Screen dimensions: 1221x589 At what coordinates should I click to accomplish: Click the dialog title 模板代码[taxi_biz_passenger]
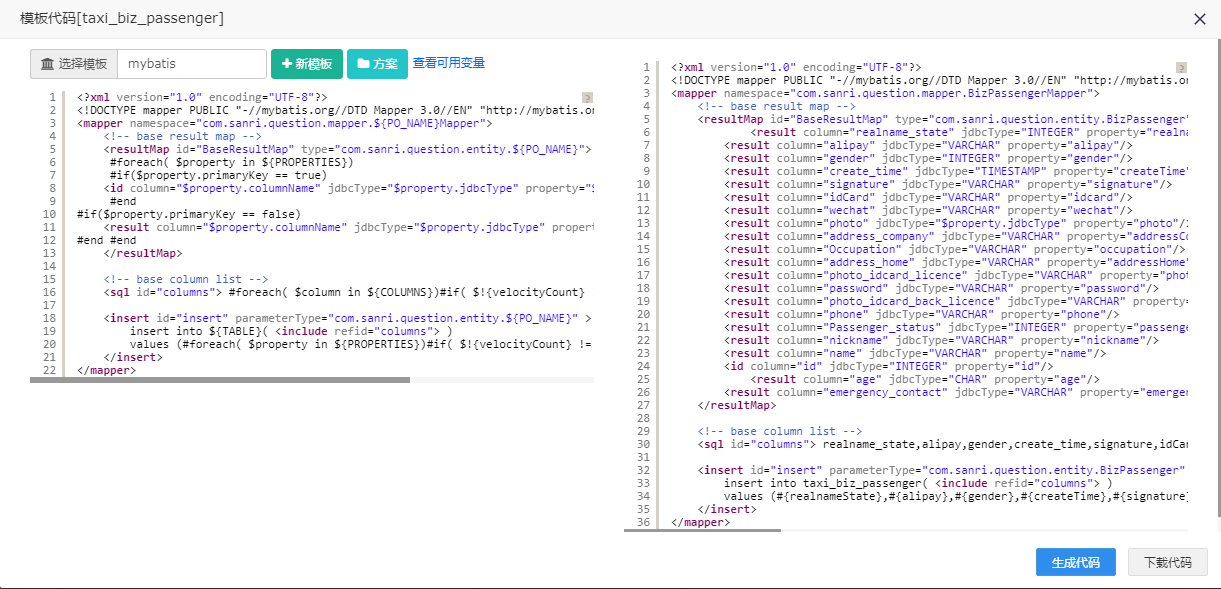point(122,19)
